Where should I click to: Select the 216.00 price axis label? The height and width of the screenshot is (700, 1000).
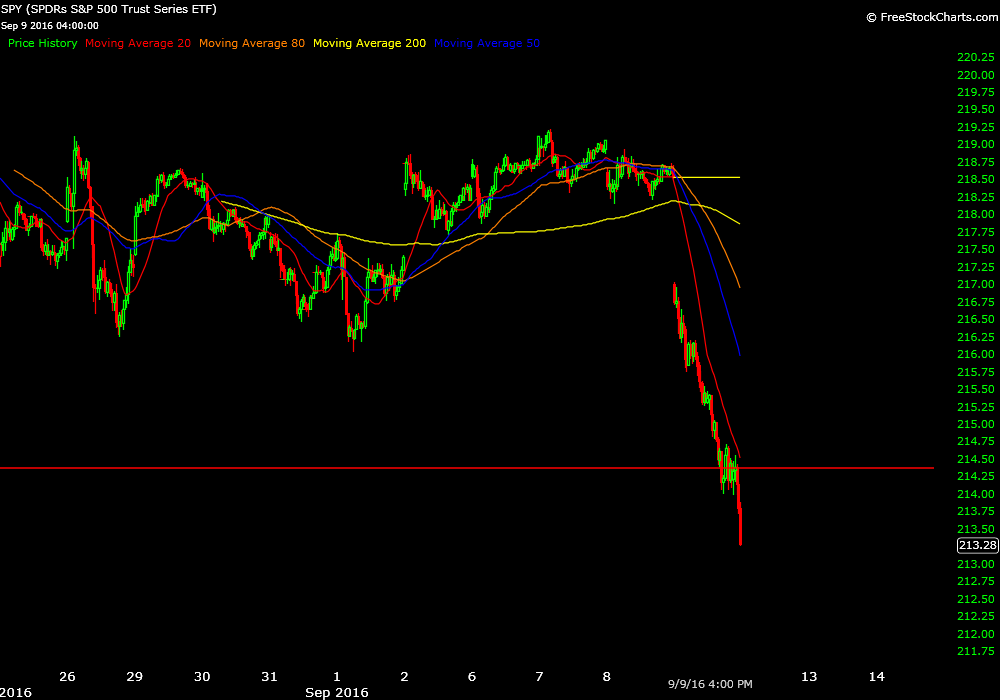pyautogui.click(x=975, y=354)
